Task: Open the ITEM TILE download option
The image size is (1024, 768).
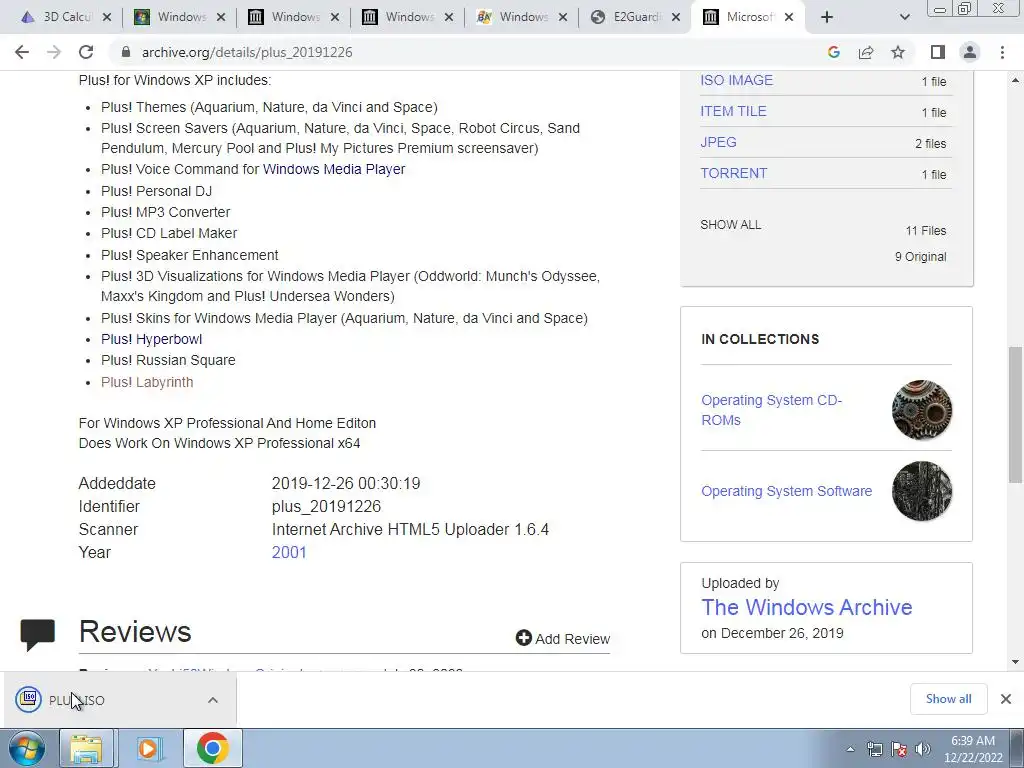Action: click(x=733, y=111)
